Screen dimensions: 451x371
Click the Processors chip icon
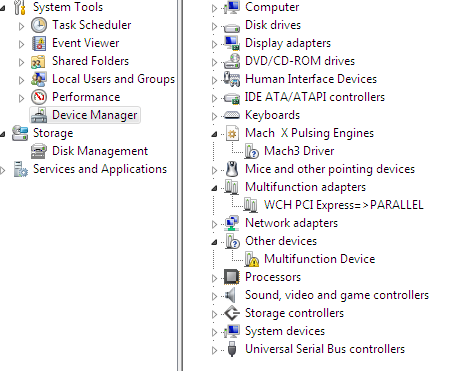(232, 277)
